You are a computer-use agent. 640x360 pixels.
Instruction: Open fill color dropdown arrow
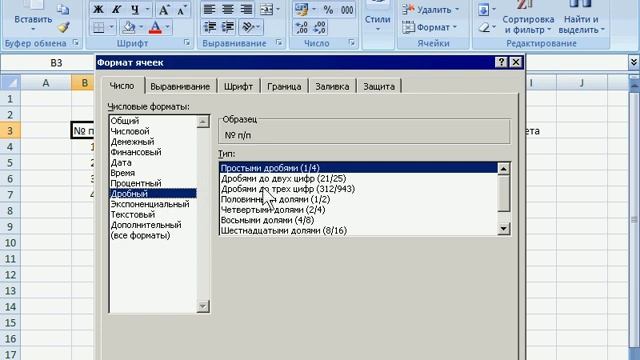[141, 27]
